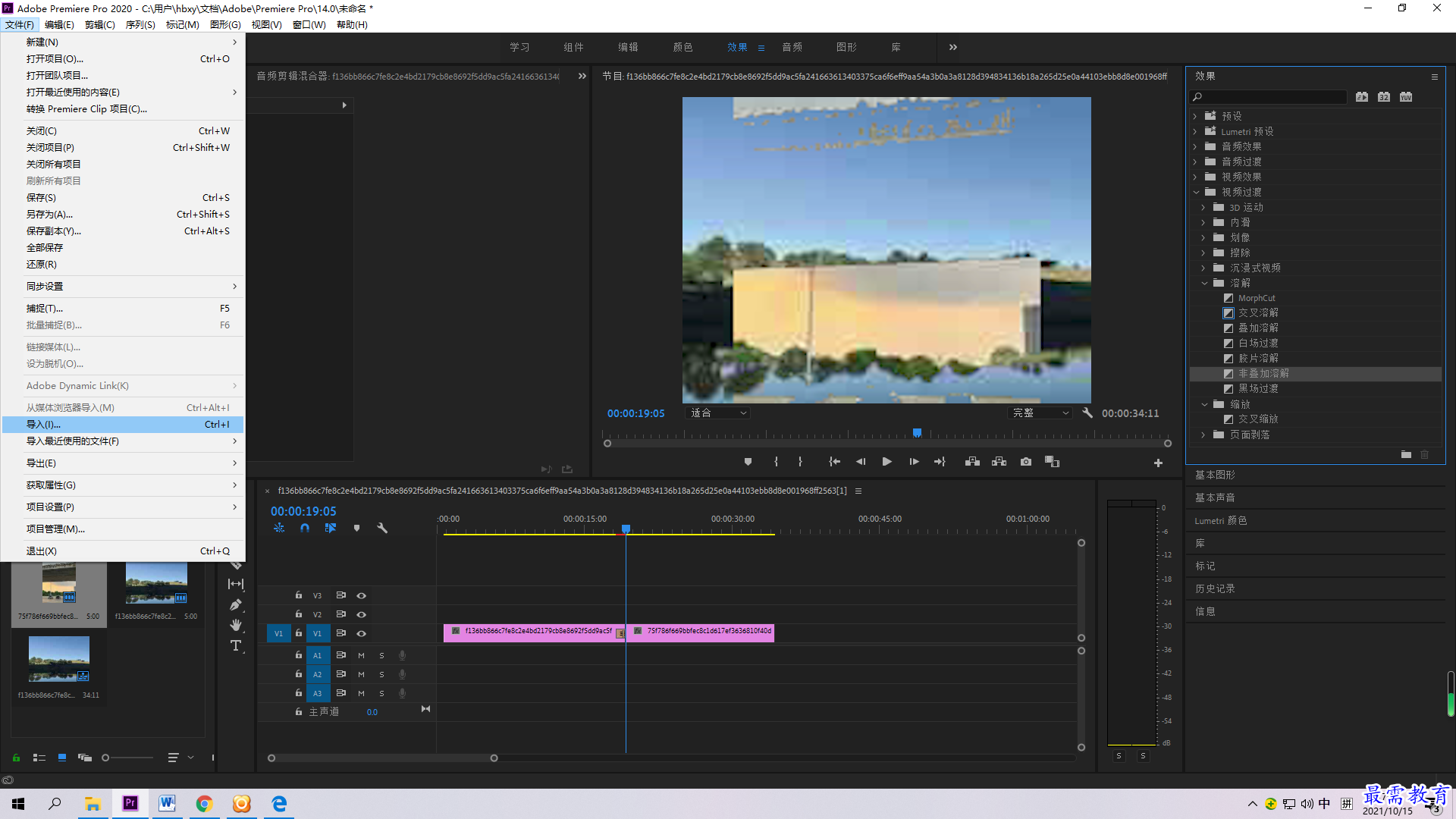This screenshot has width=1456, height=819.
Task: Expand the 页面剥落 folder
Action: click(1204, 435)
